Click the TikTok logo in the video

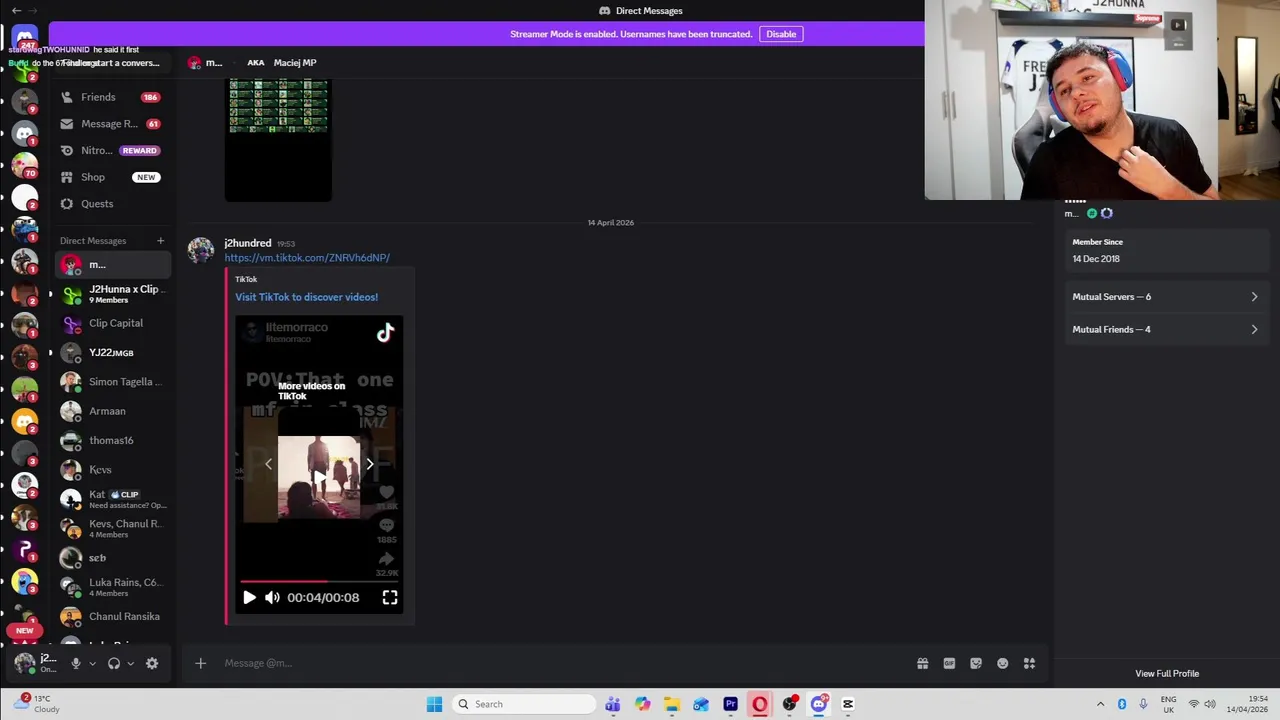(x=385, y=334)
